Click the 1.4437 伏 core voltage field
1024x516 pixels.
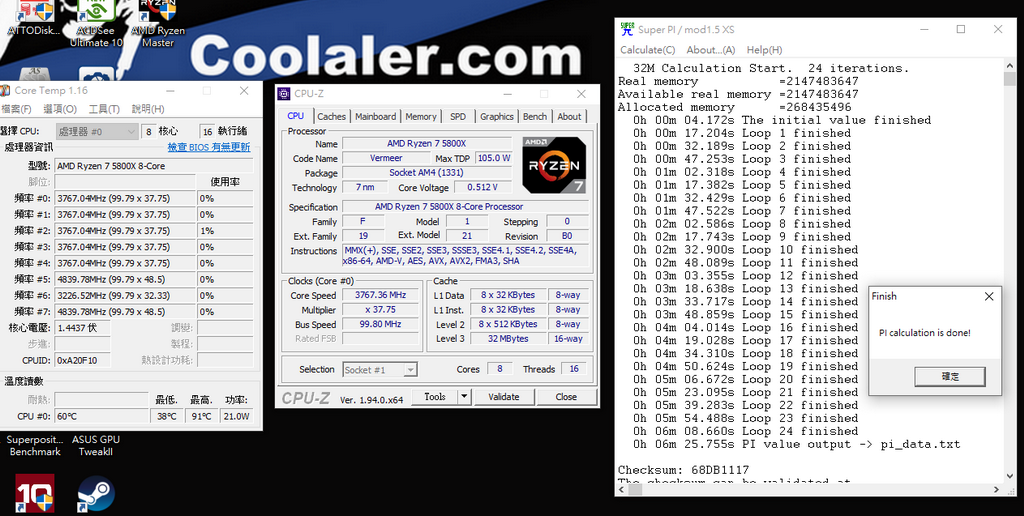click(x=82, y=328)
